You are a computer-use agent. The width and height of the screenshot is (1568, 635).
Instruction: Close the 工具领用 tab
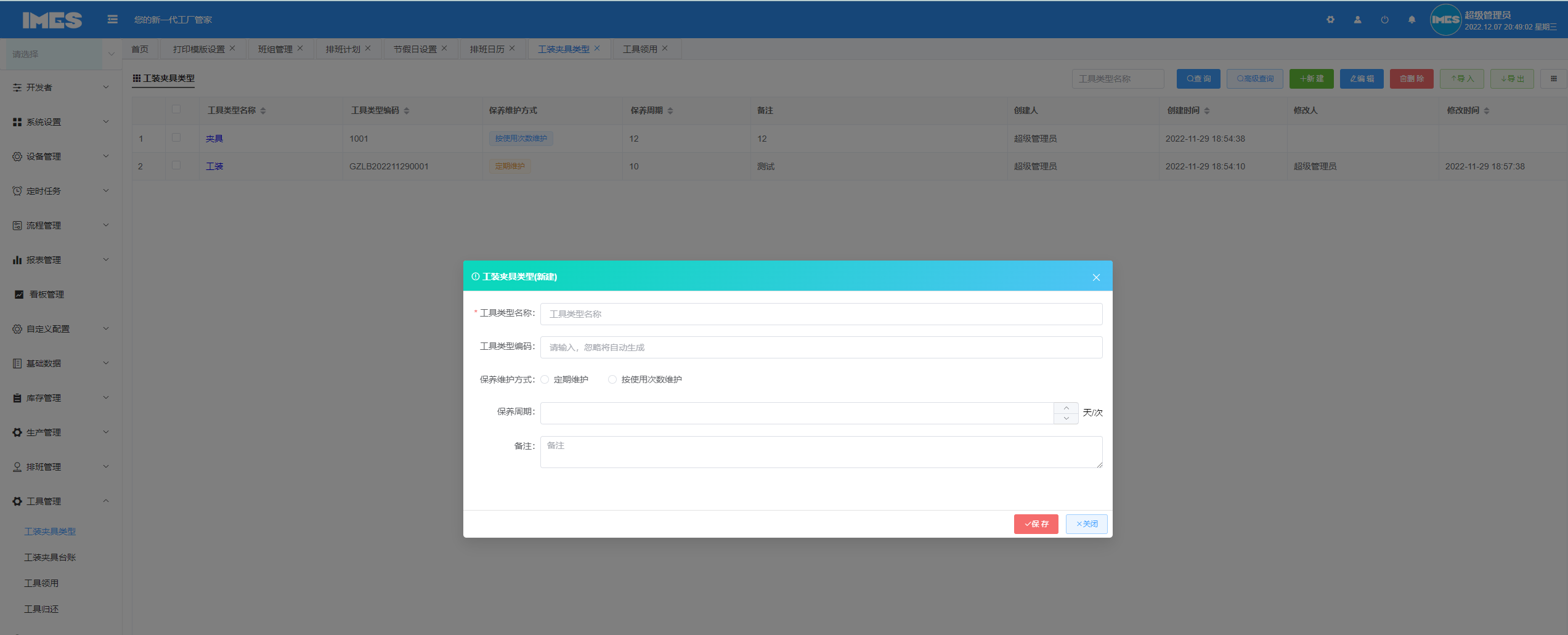[x=665, y=48]
